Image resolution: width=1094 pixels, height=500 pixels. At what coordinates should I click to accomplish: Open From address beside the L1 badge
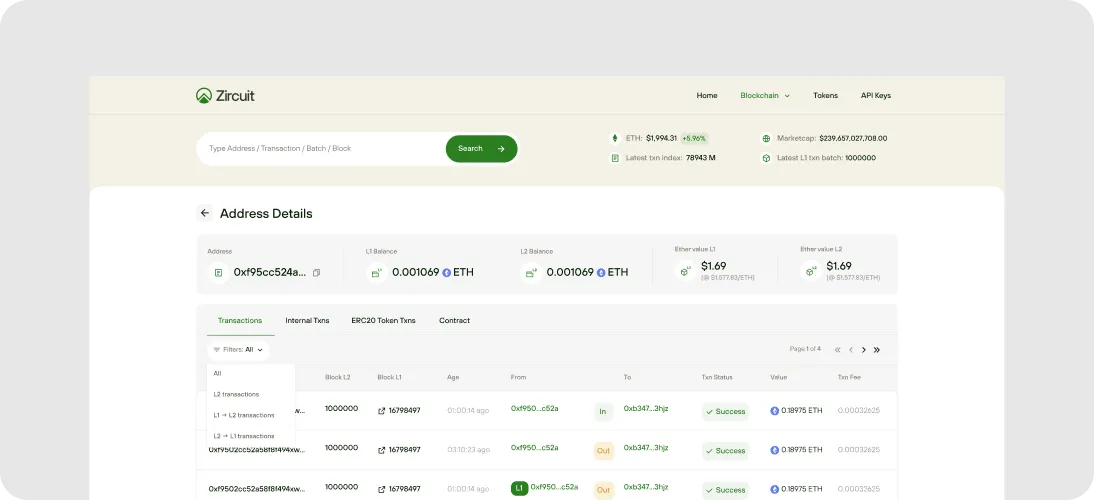(x=554, y=487)
